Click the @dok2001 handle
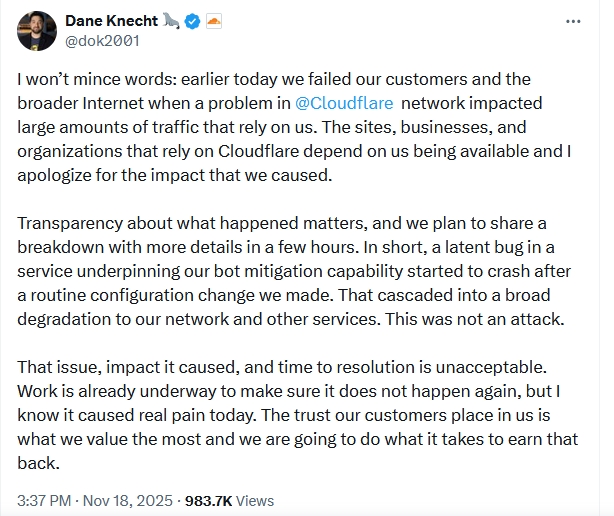Viewport: 614px width, 516px height. [99, 42]
